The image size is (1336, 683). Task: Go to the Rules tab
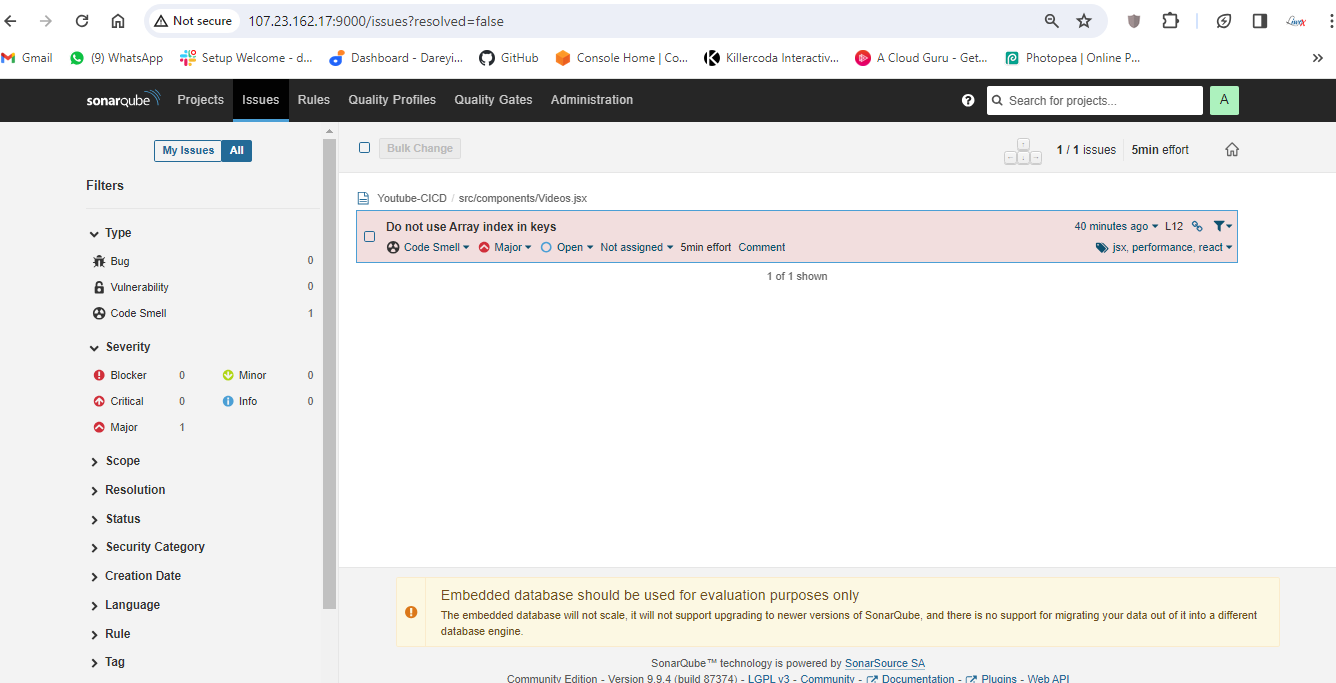[313, 100]
